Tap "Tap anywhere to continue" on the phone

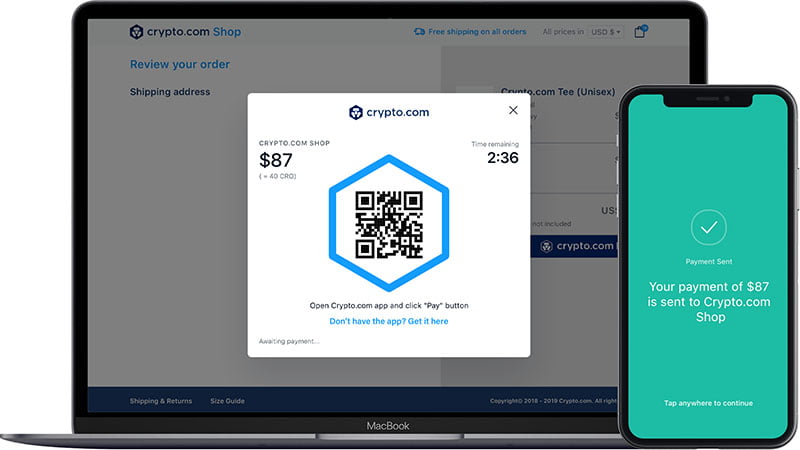tap(708, 403)
